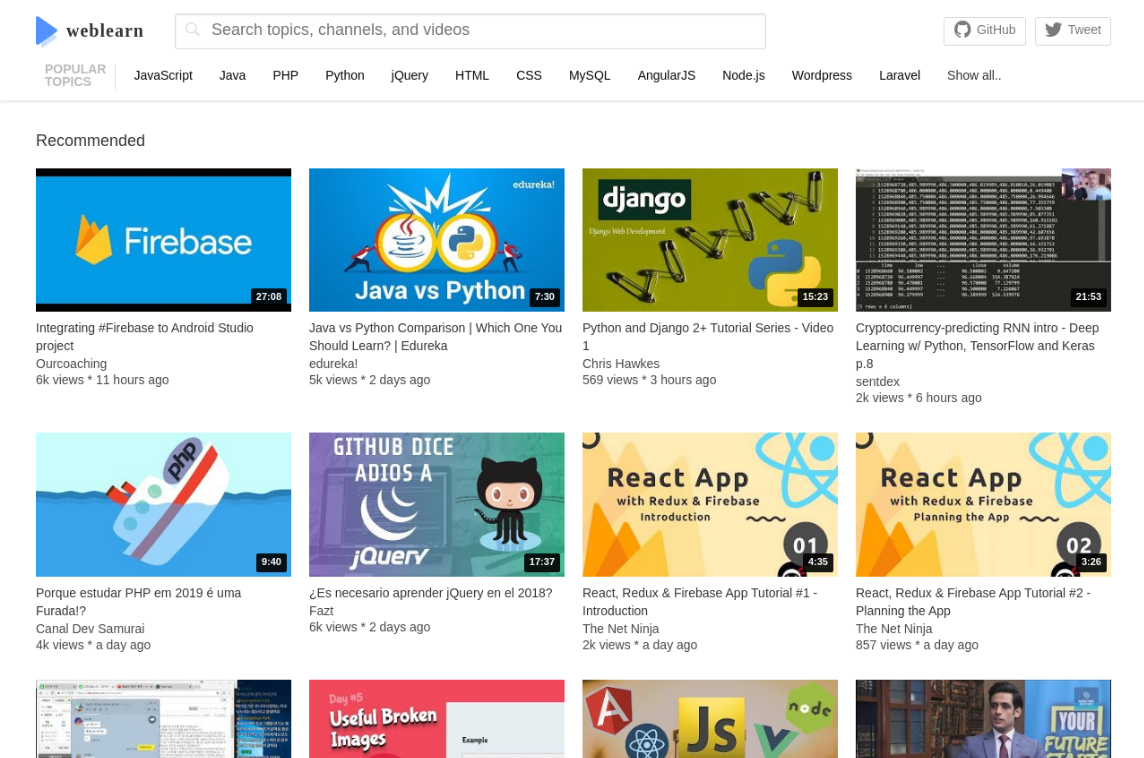The height and width of the screenshot is (758, 1144).
Task: Click the Tweet button
Action: point(1072,31)
